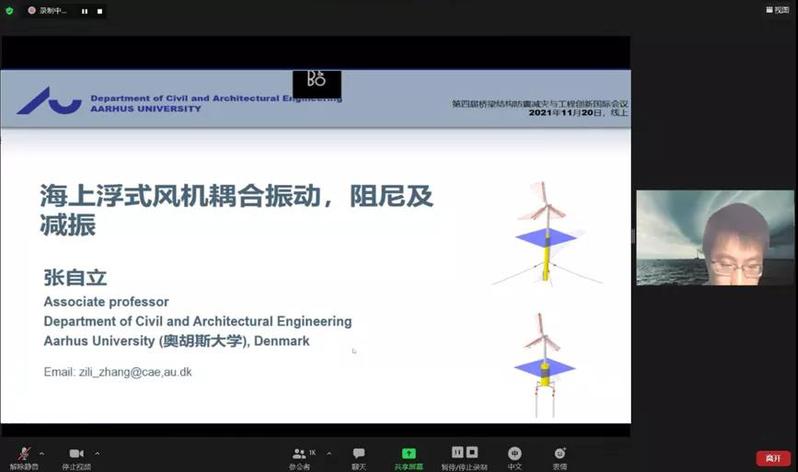
Task: Open the Reactions emoji menu
Action: 560,455
